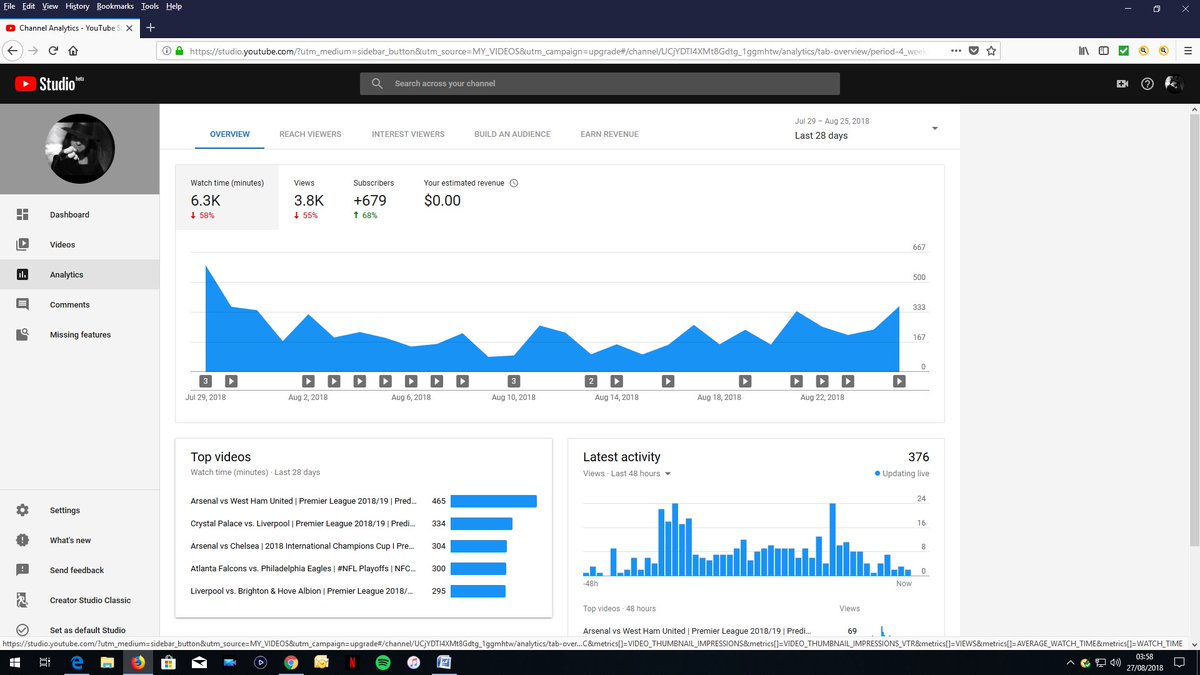Click the channel profile picture in sidebar
1200x675 pixels.
click(x=79, y=149)
